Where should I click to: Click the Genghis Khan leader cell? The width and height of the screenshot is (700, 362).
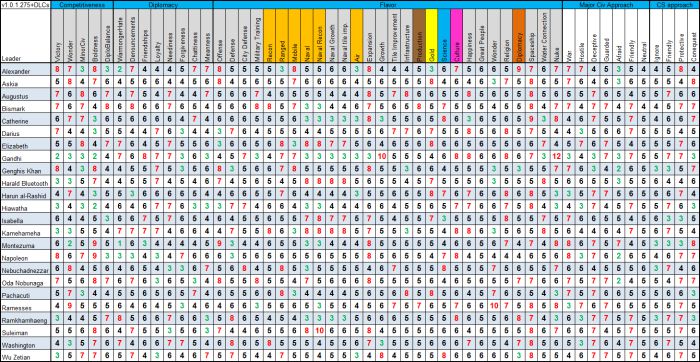25,171
